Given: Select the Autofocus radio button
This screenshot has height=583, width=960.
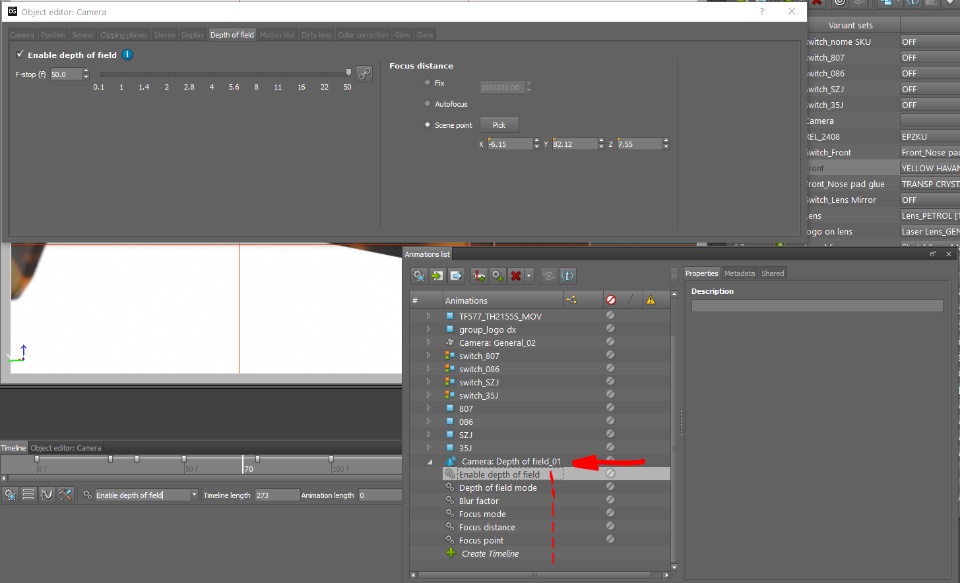Looking at the screenshot, I should (428, 104).
